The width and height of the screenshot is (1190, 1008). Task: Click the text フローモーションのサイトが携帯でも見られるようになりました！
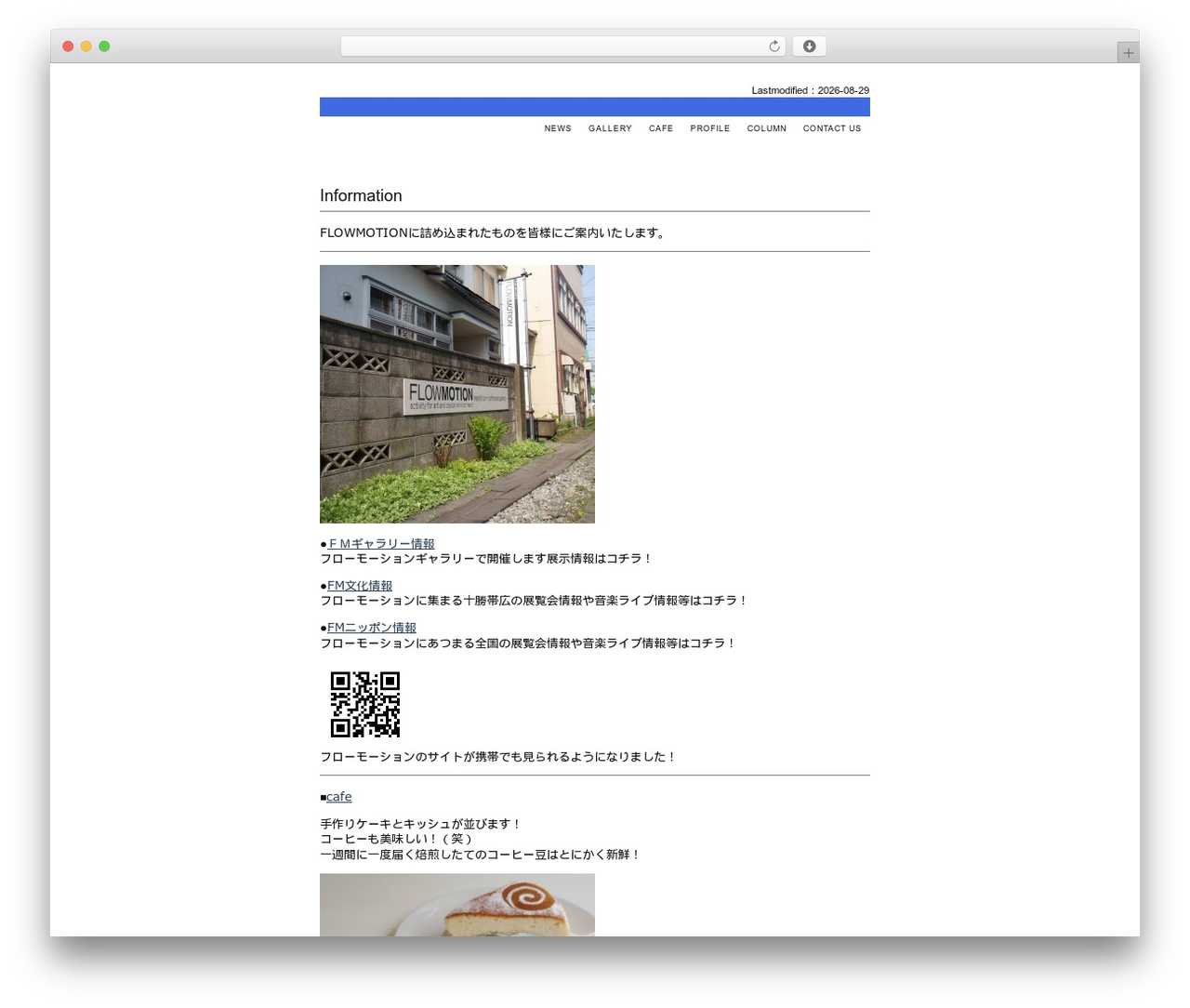[x=498, y=757]
